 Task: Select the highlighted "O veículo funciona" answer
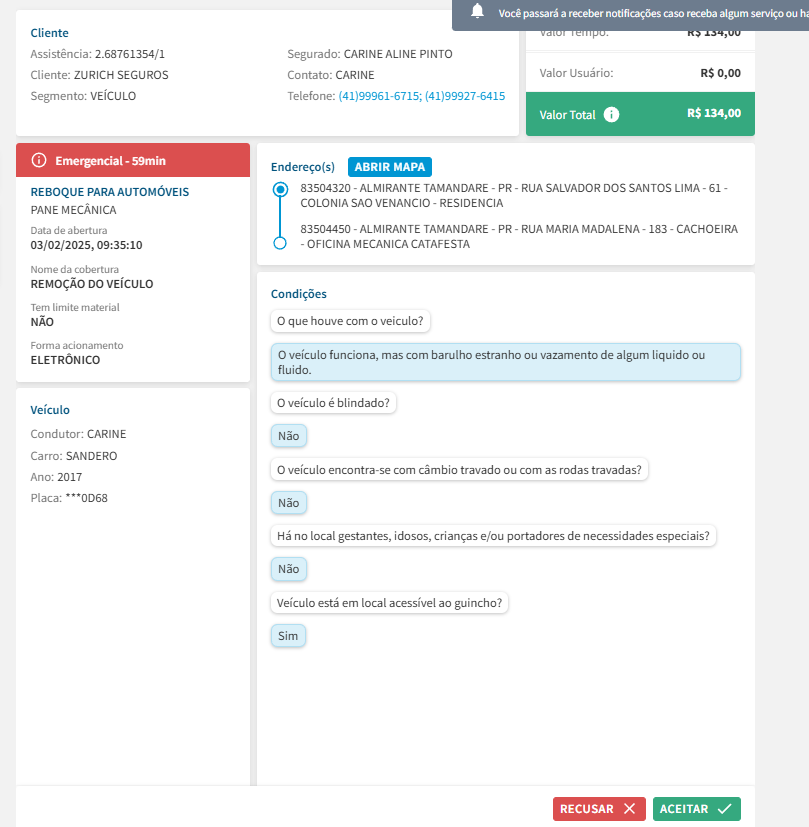coord(505,362)
